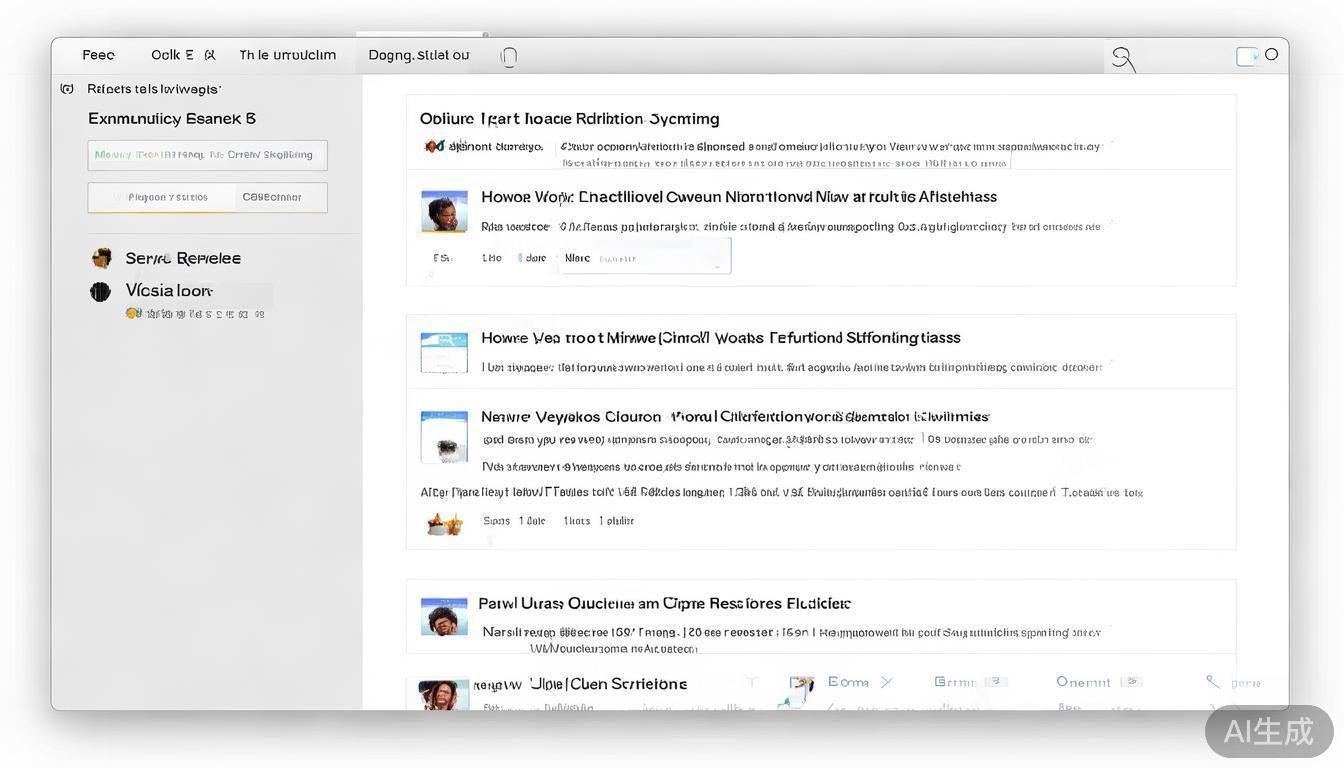Image resolution: width=1344 pixels, height=768 pixels.
Task: Click the search field under Exnmunuicy Esanek
Action: click(x=207, y=155)
